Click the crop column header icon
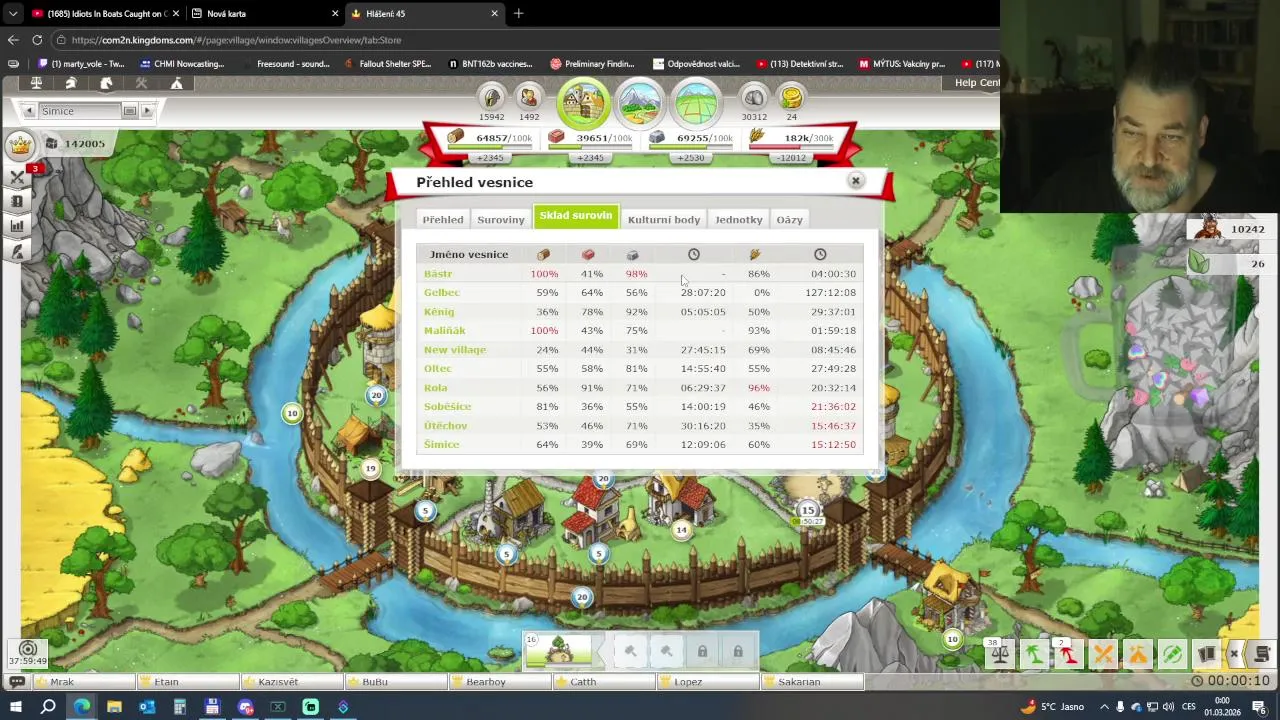 click(755, 255)
